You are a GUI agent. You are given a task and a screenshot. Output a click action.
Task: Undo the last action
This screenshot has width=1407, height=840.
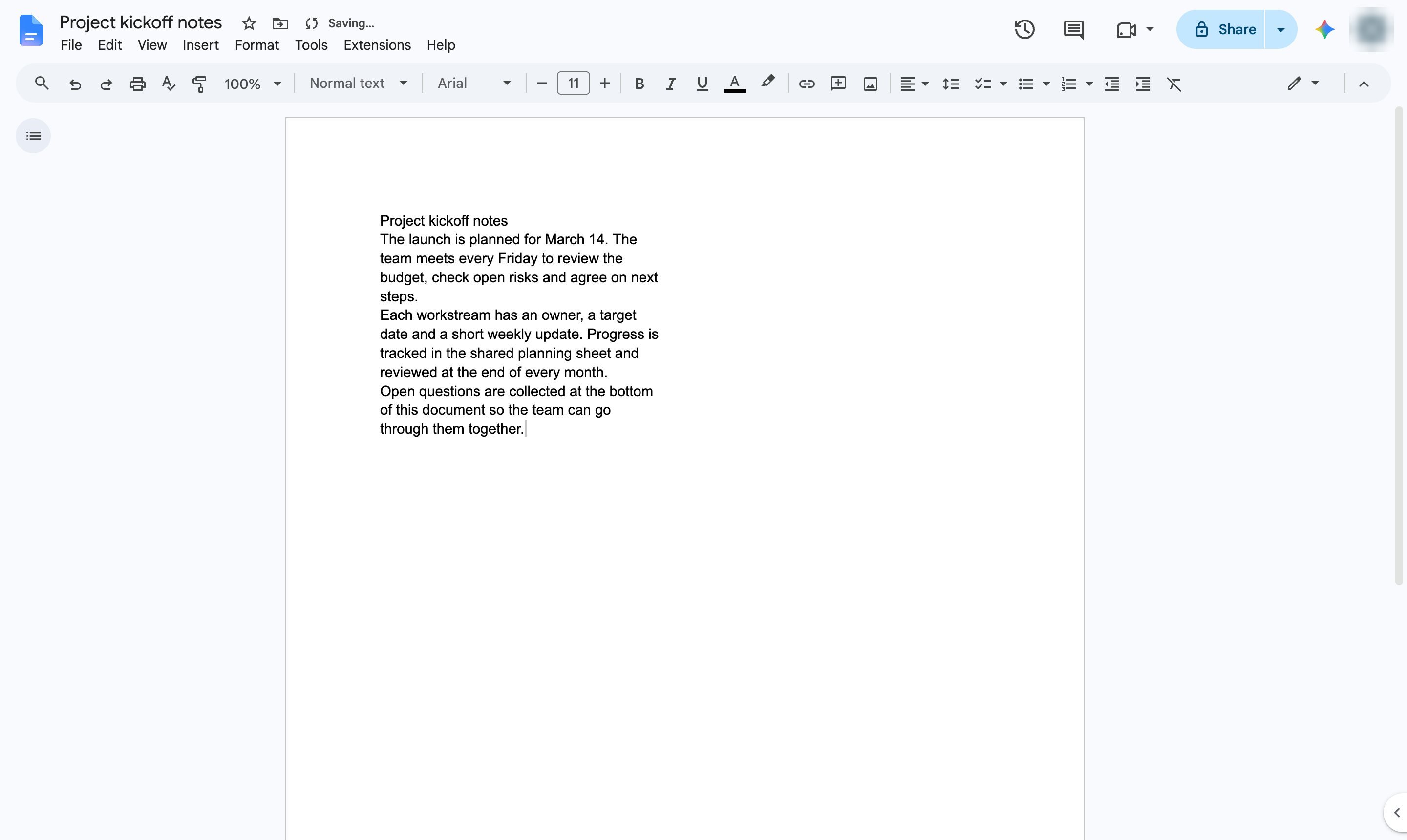pyautogui.click(x=75, y=84)
